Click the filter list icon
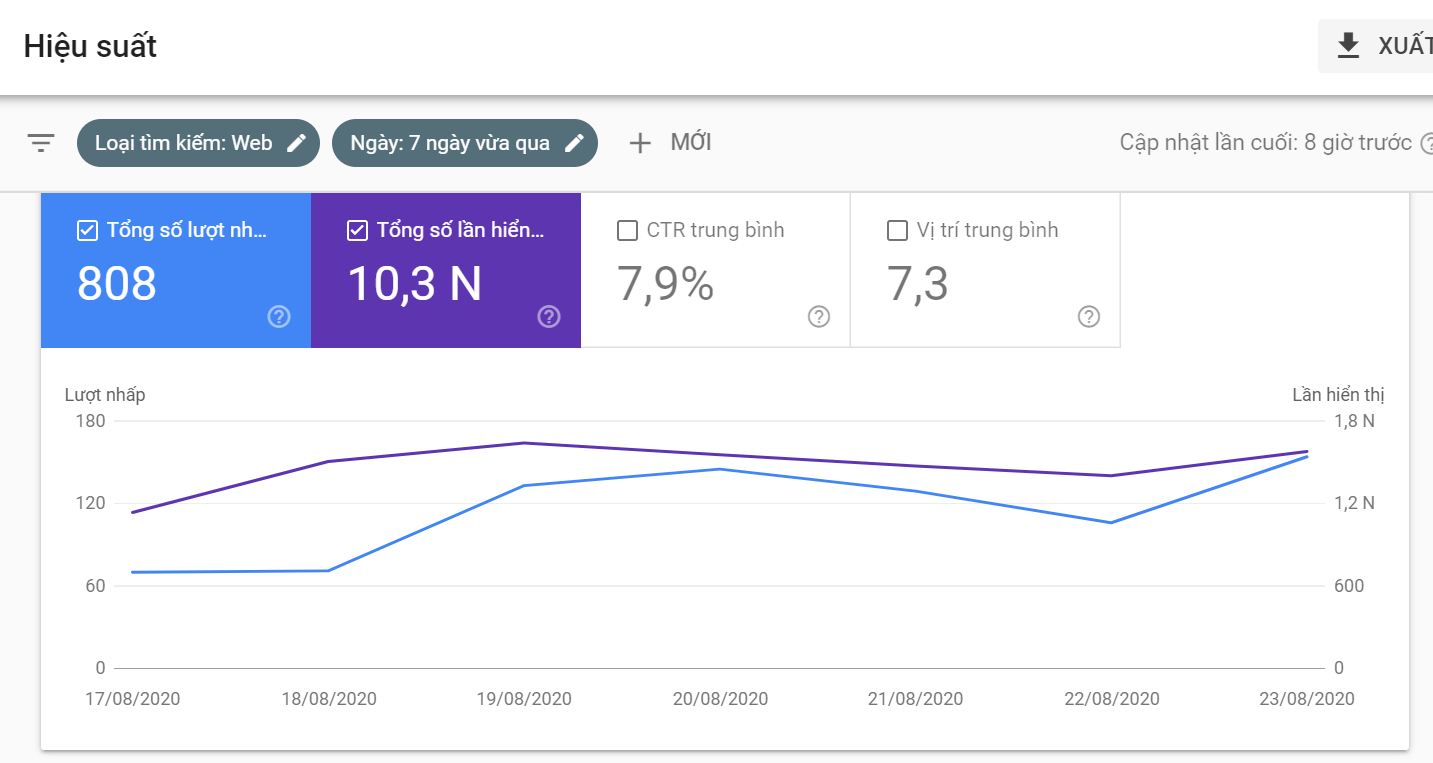 [40, 143]
